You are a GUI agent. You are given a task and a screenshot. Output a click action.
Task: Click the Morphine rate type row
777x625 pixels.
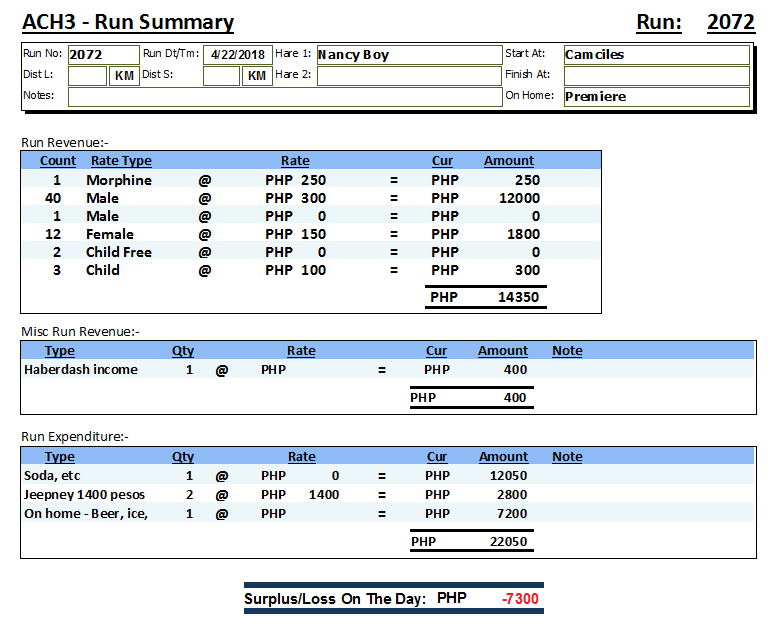tap(119, 180)
